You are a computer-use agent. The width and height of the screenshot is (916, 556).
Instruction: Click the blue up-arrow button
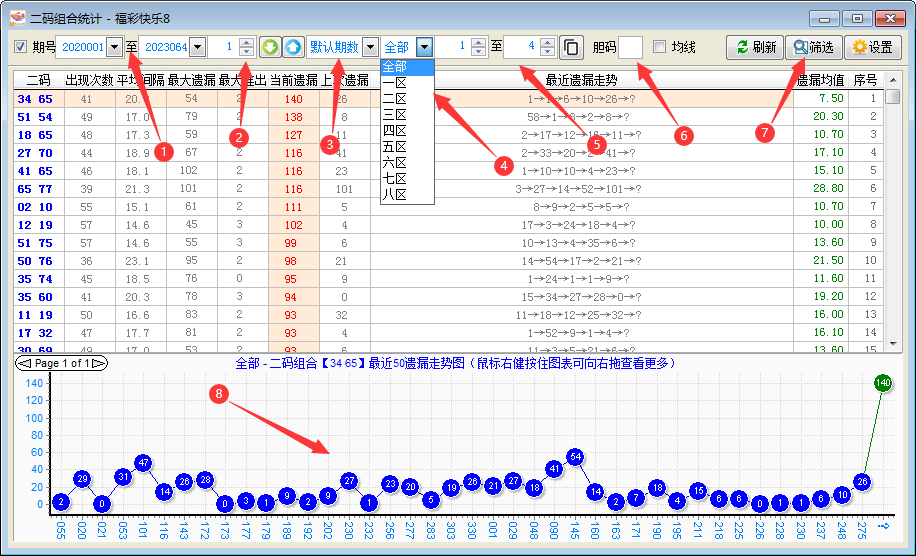[x=292, y=47]
